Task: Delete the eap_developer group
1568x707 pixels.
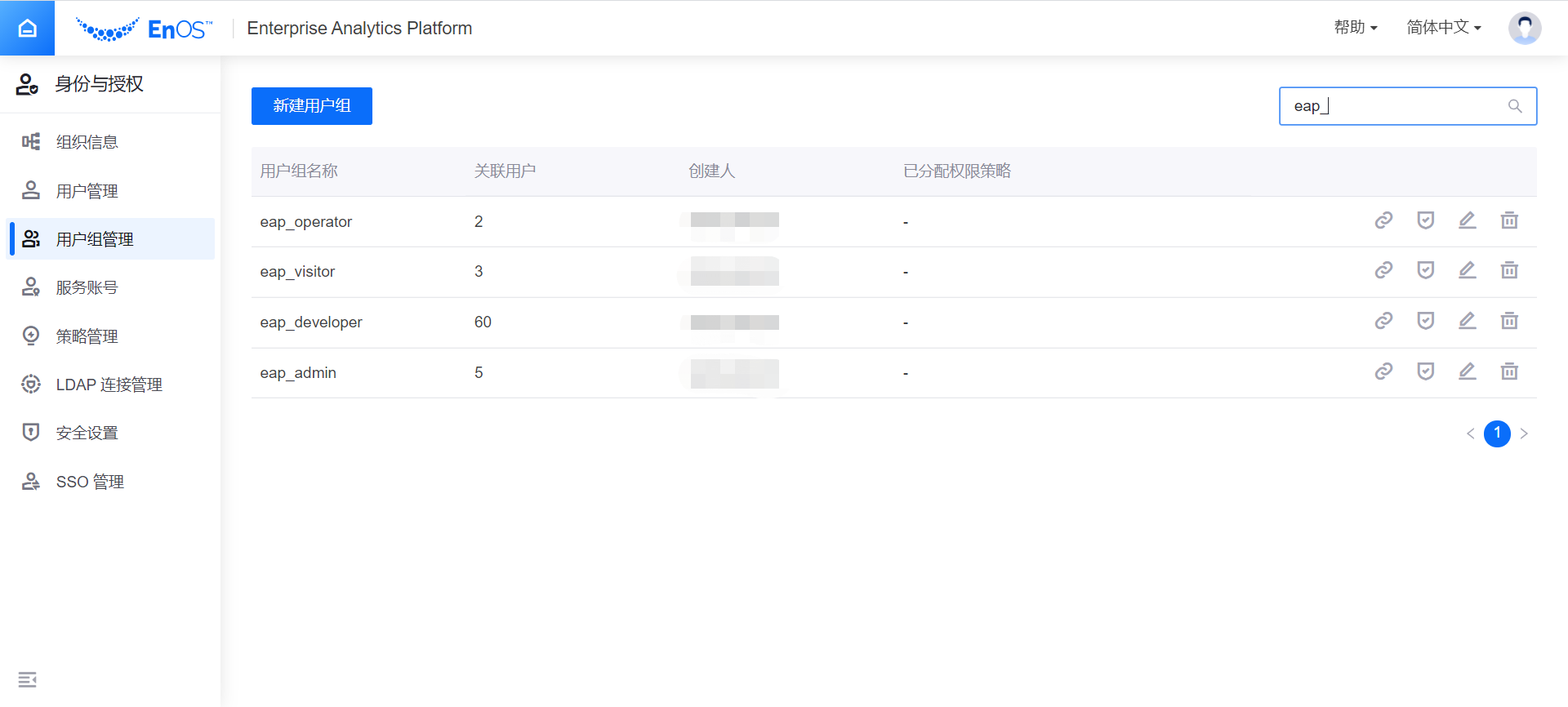Action: (1509, 321)
